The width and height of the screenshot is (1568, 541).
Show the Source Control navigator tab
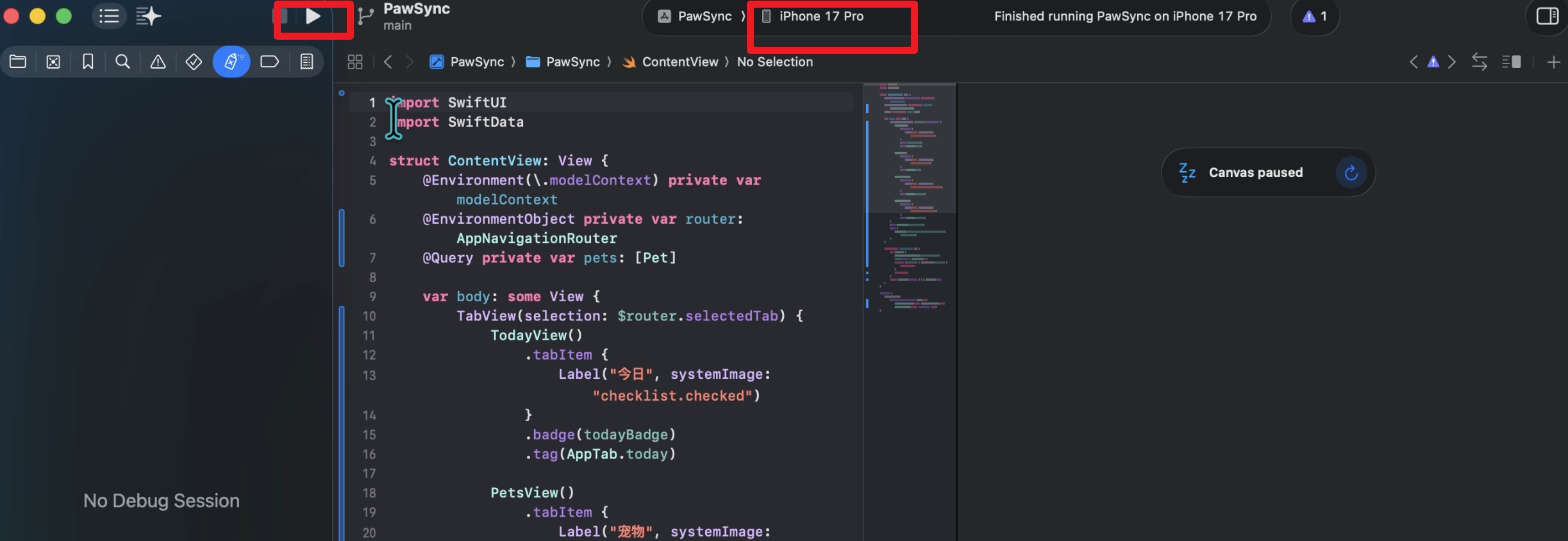(x=53, y=62)
